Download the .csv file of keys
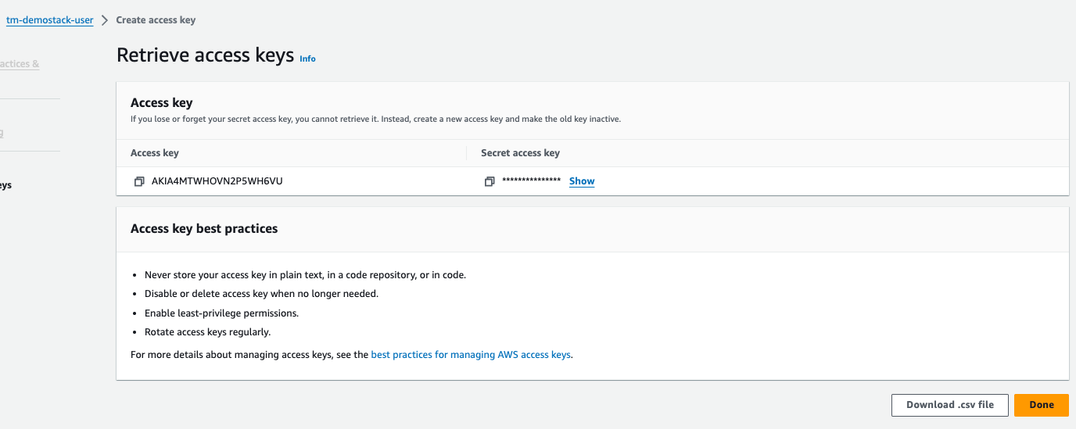The width and height of the screenshot is (1076, 429). click(949, 405)
